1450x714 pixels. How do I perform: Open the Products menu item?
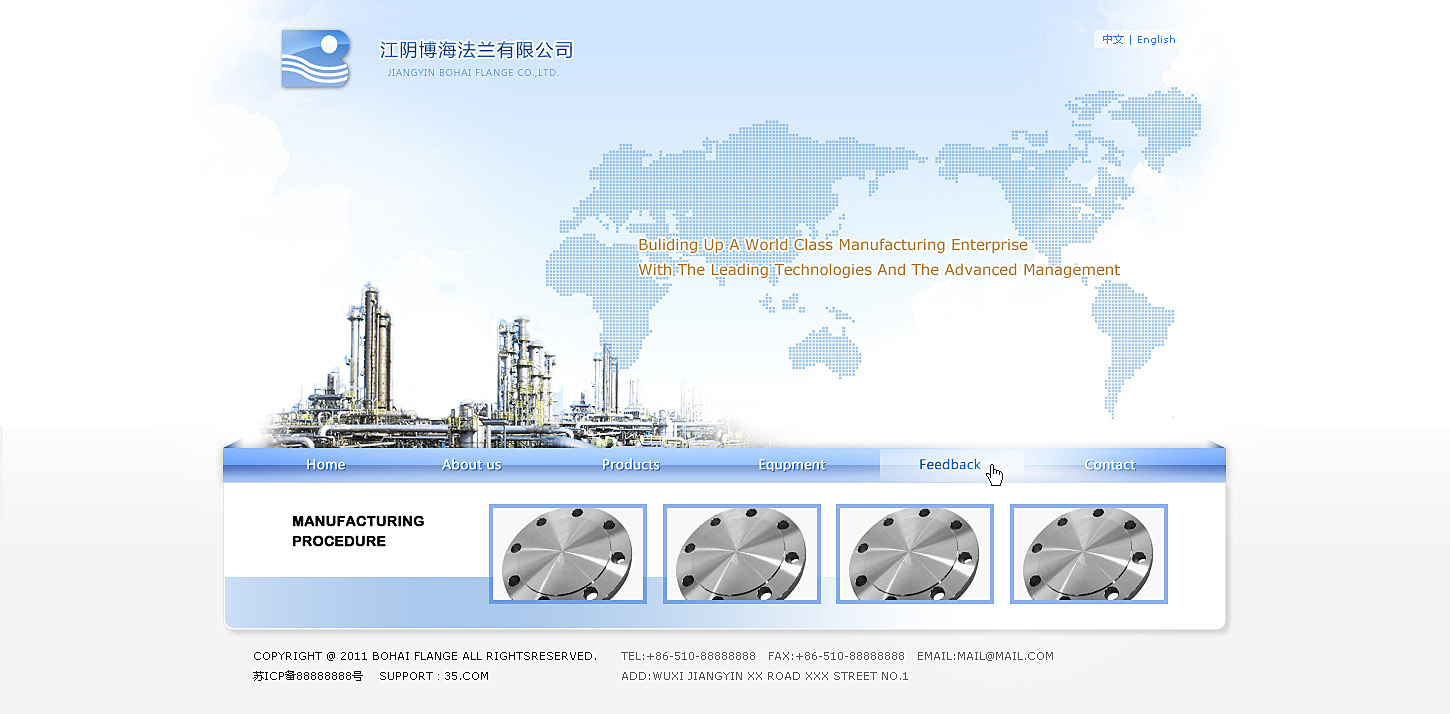pyautogui.click(x=631, y=465)
